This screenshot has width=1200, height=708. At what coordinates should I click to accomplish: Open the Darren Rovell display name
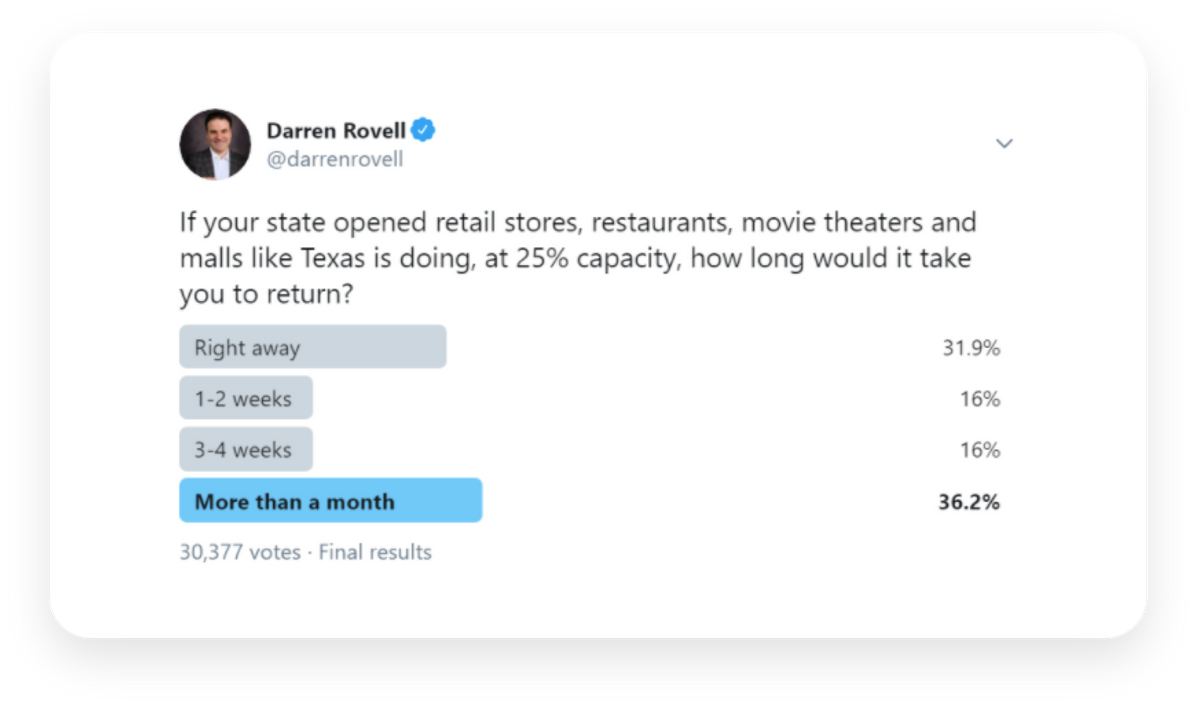tap(336, 131)
